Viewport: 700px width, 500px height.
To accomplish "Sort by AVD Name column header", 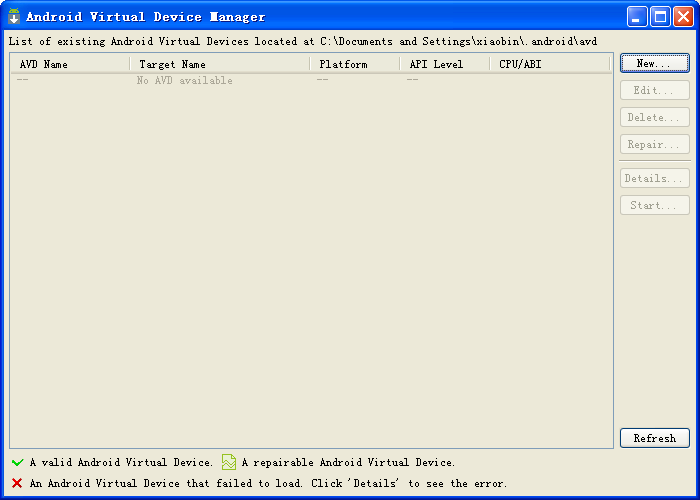I will (x=71, y=64).
